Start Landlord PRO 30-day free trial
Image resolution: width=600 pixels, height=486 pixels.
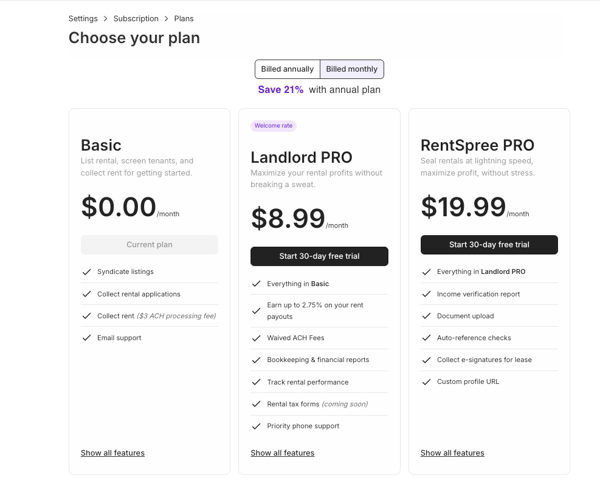pos(319,256)
